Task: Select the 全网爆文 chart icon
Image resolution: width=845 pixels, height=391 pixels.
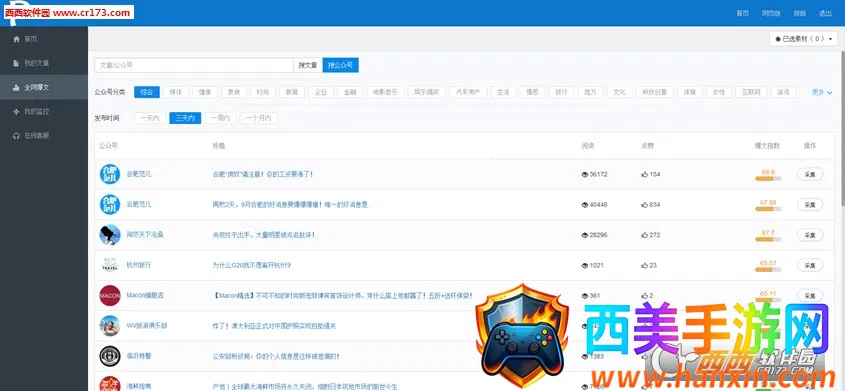Action: [17, 87]
